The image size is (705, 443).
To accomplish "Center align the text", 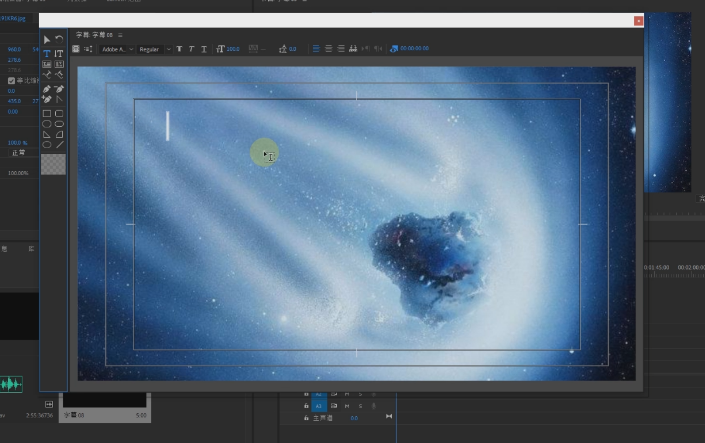I will point(329,48).
